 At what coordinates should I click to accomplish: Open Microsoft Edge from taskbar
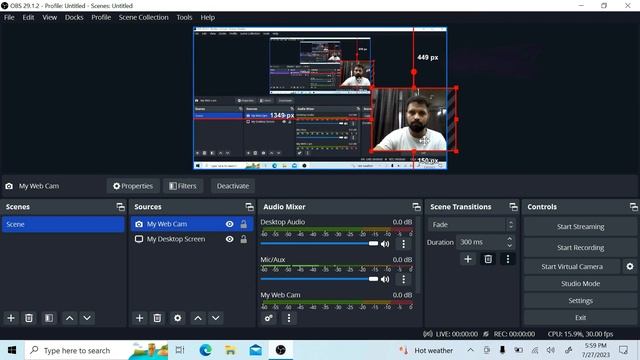point(205,350)
